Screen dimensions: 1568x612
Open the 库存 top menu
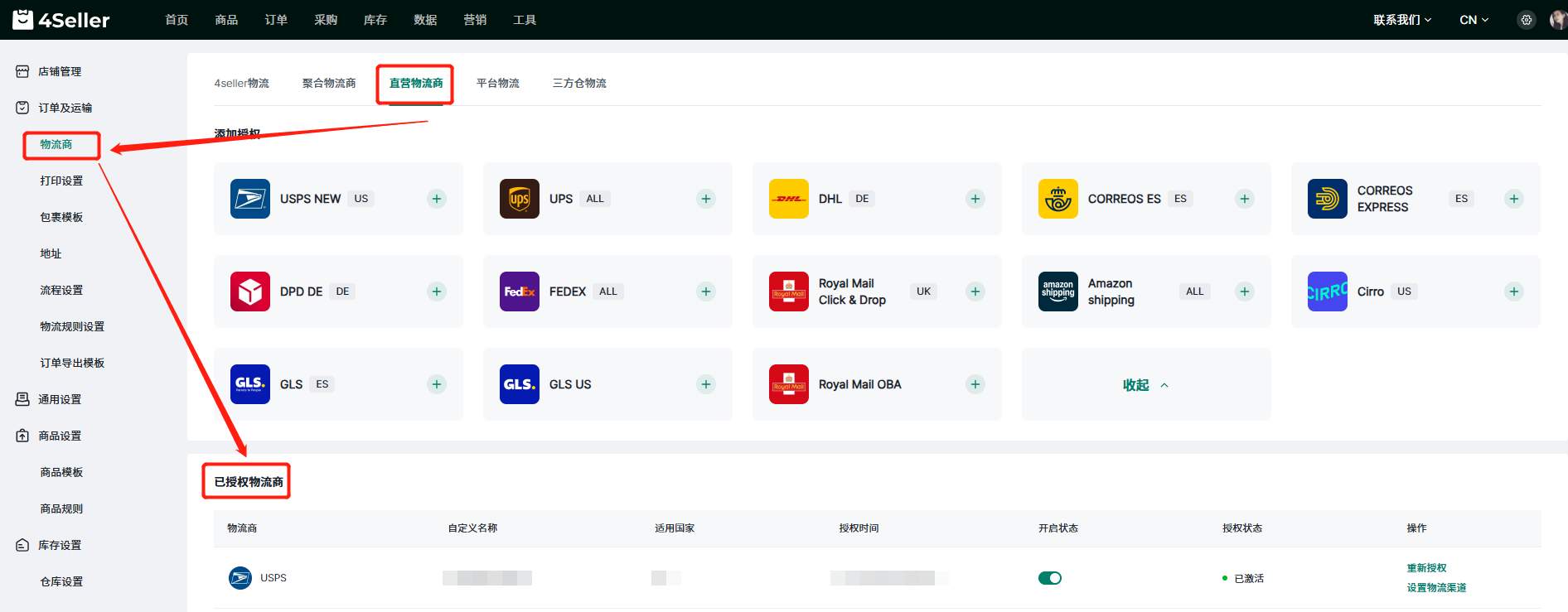375,20
